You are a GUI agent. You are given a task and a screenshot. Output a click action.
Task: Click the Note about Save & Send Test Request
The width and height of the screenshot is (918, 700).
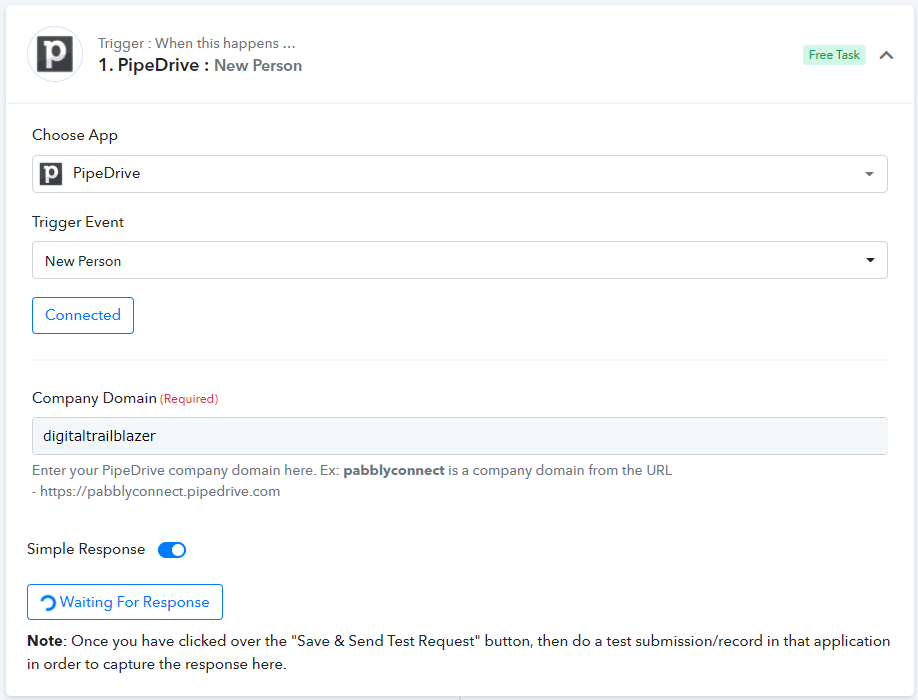pyautogui.click(x=458, y=653)
